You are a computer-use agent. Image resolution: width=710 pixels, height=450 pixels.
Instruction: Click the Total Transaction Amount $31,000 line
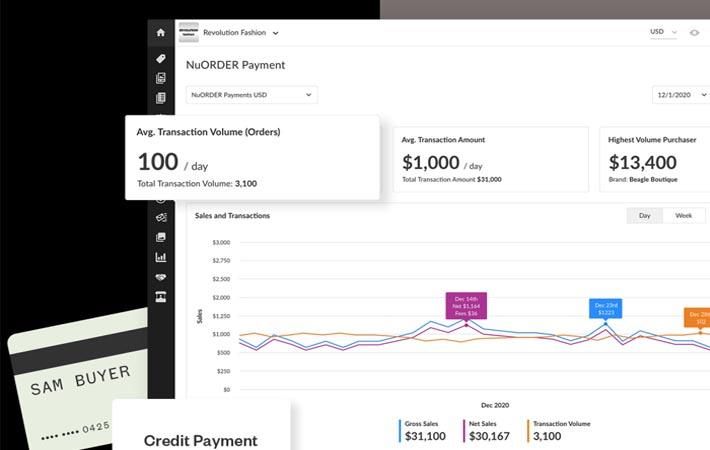[452, 179]
